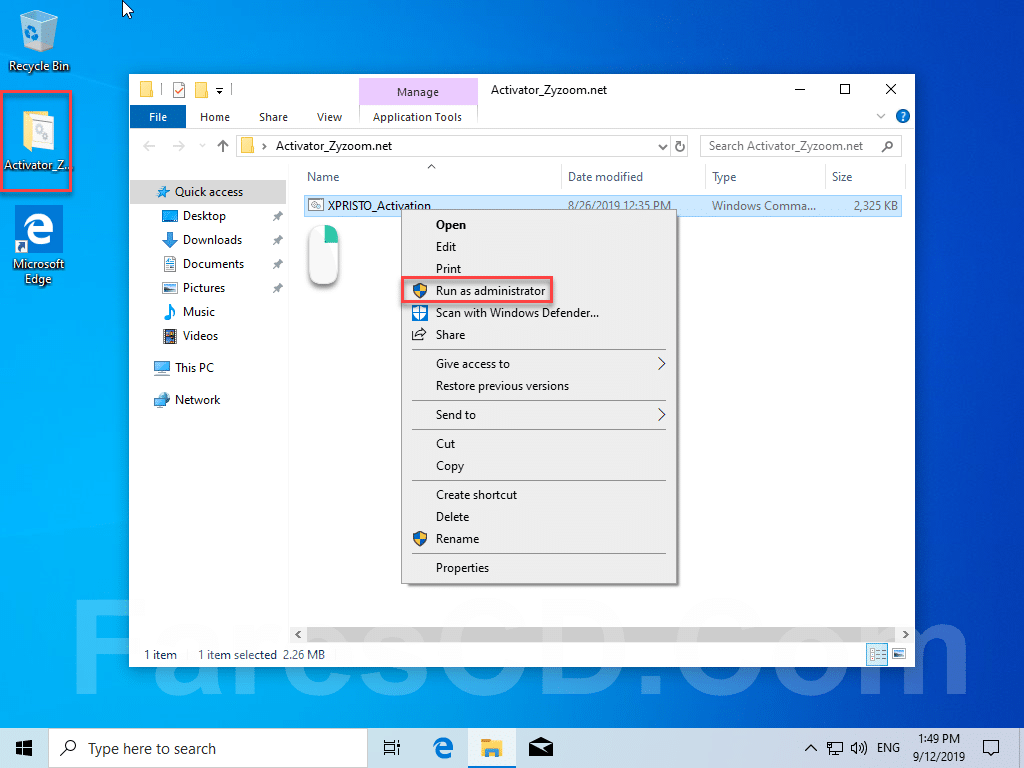Choose Rename in context menu
This screenshot has width=1024, height=768.
coord(539,539)
